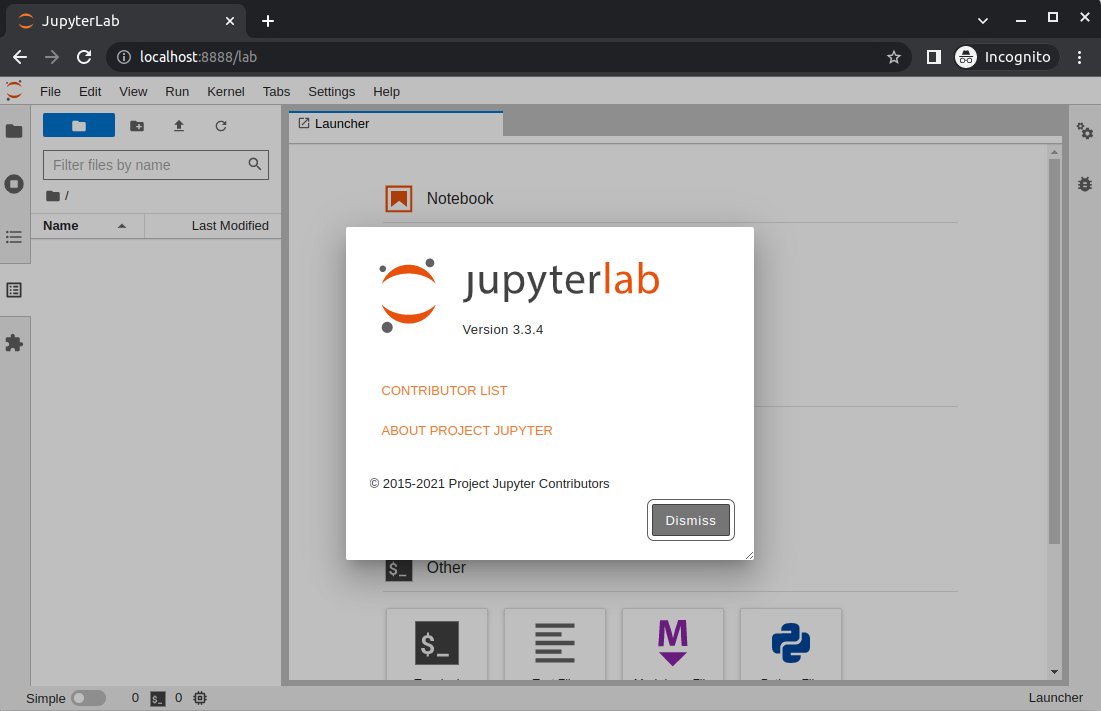Refresh the file list
This screenshot has width=1101, height=711.
[220, 126]
